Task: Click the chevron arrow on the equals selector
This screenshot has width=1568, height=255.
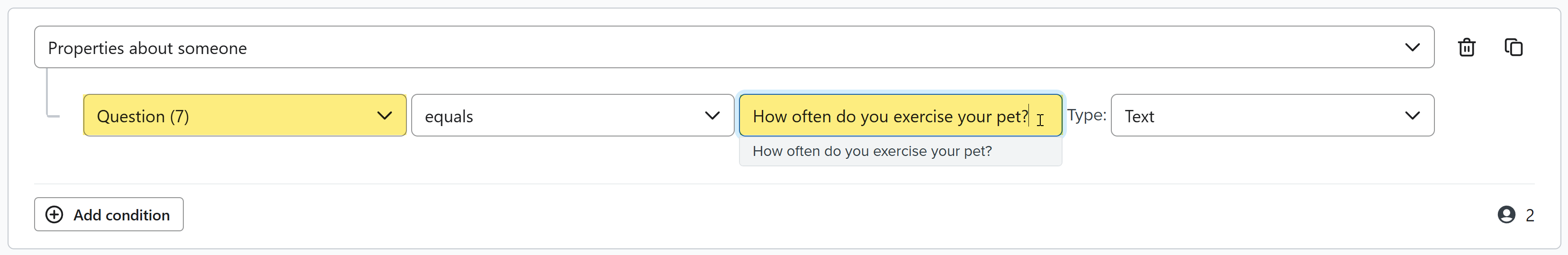Action: 712,116
